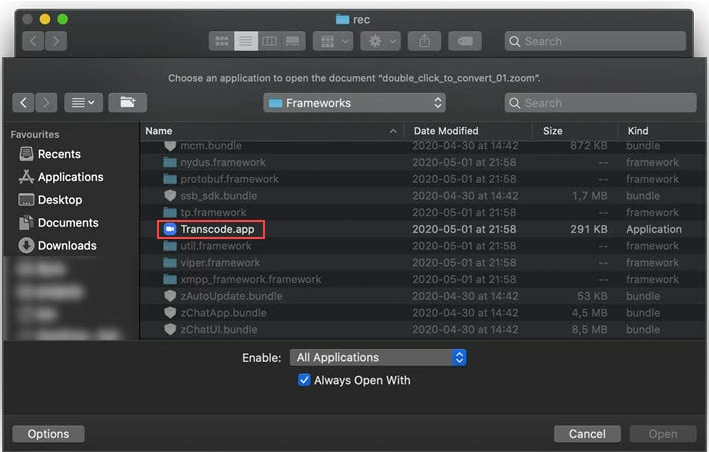Click the 291 KB size value
Viewport: 709px width, 452px height.
pyautogui.click(x=589, y=229)
